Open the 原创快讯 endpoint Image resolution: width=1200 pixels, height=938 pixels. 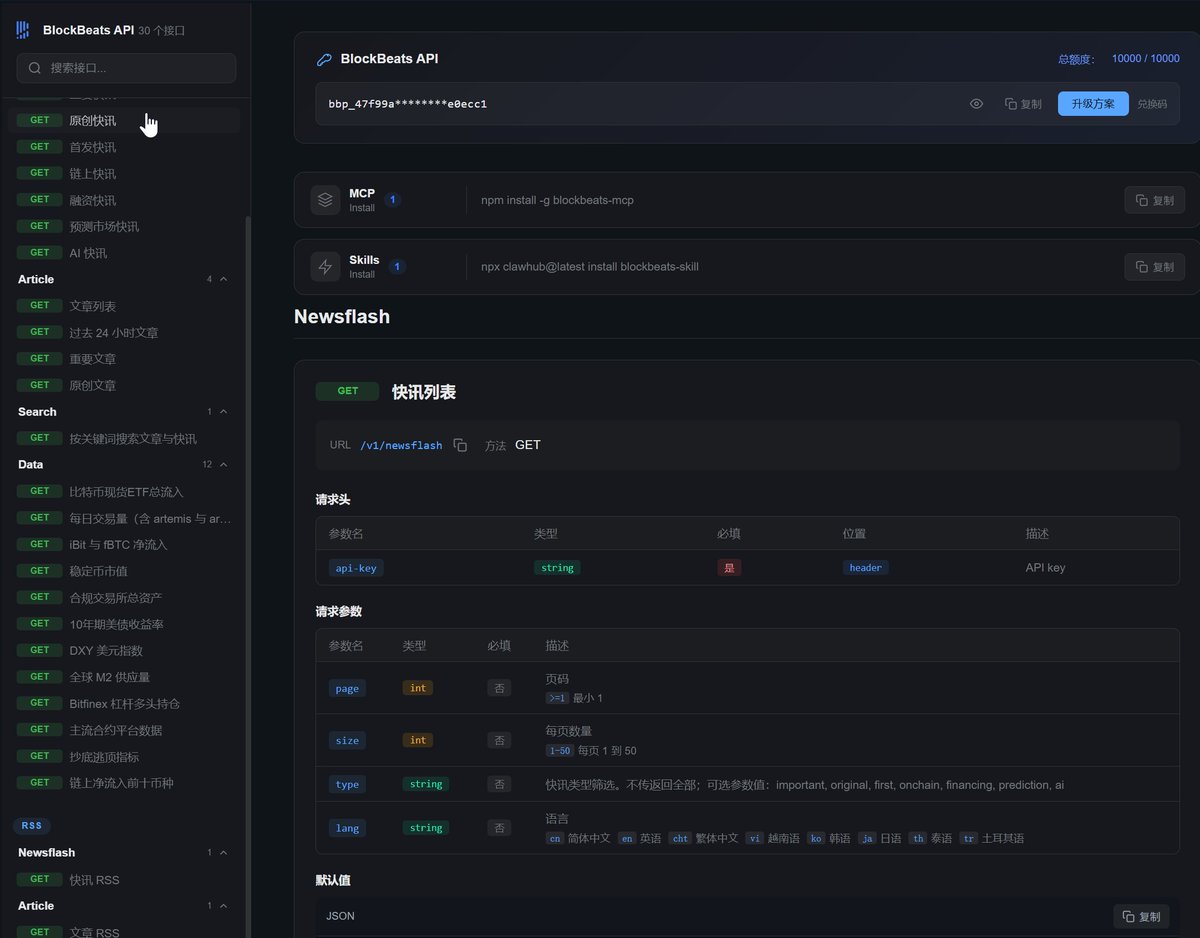pyautogui.click(x=124, y=121)
